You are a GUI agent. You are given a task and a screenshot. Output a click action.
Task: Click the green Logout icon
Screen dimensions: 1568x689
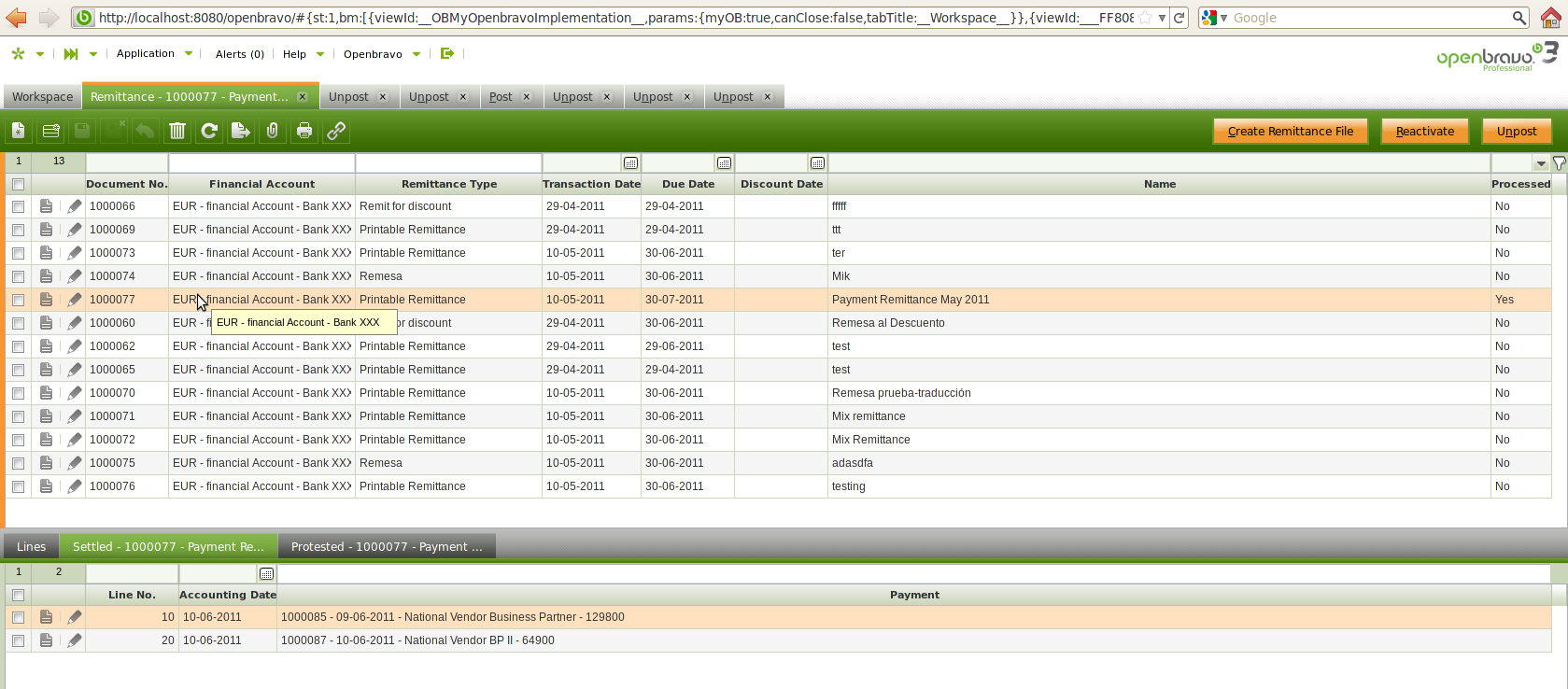tap(447, 54)
